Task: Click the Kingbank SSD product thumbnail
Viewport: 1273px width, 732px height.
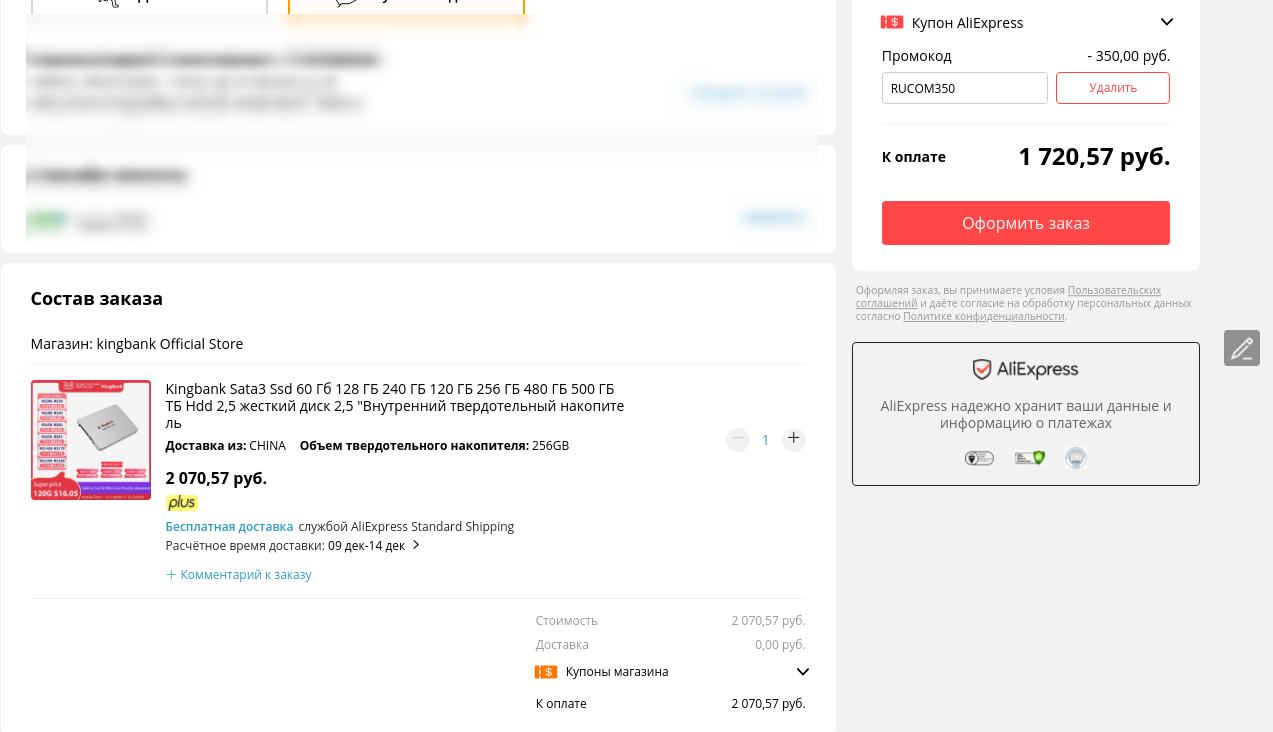Action: (x=91, y=440)
